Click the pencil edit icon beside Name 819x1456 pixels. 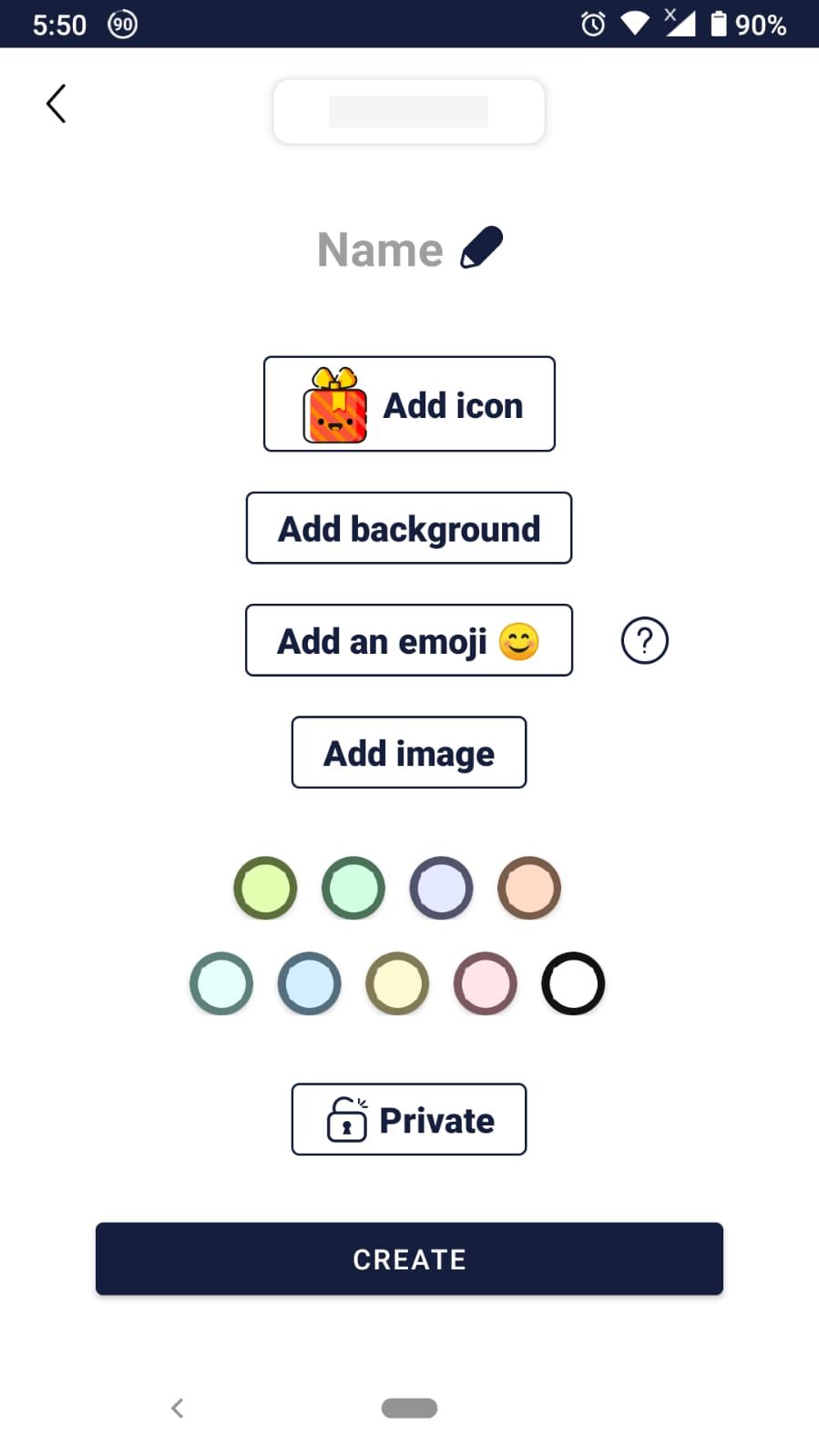(482, 248)
